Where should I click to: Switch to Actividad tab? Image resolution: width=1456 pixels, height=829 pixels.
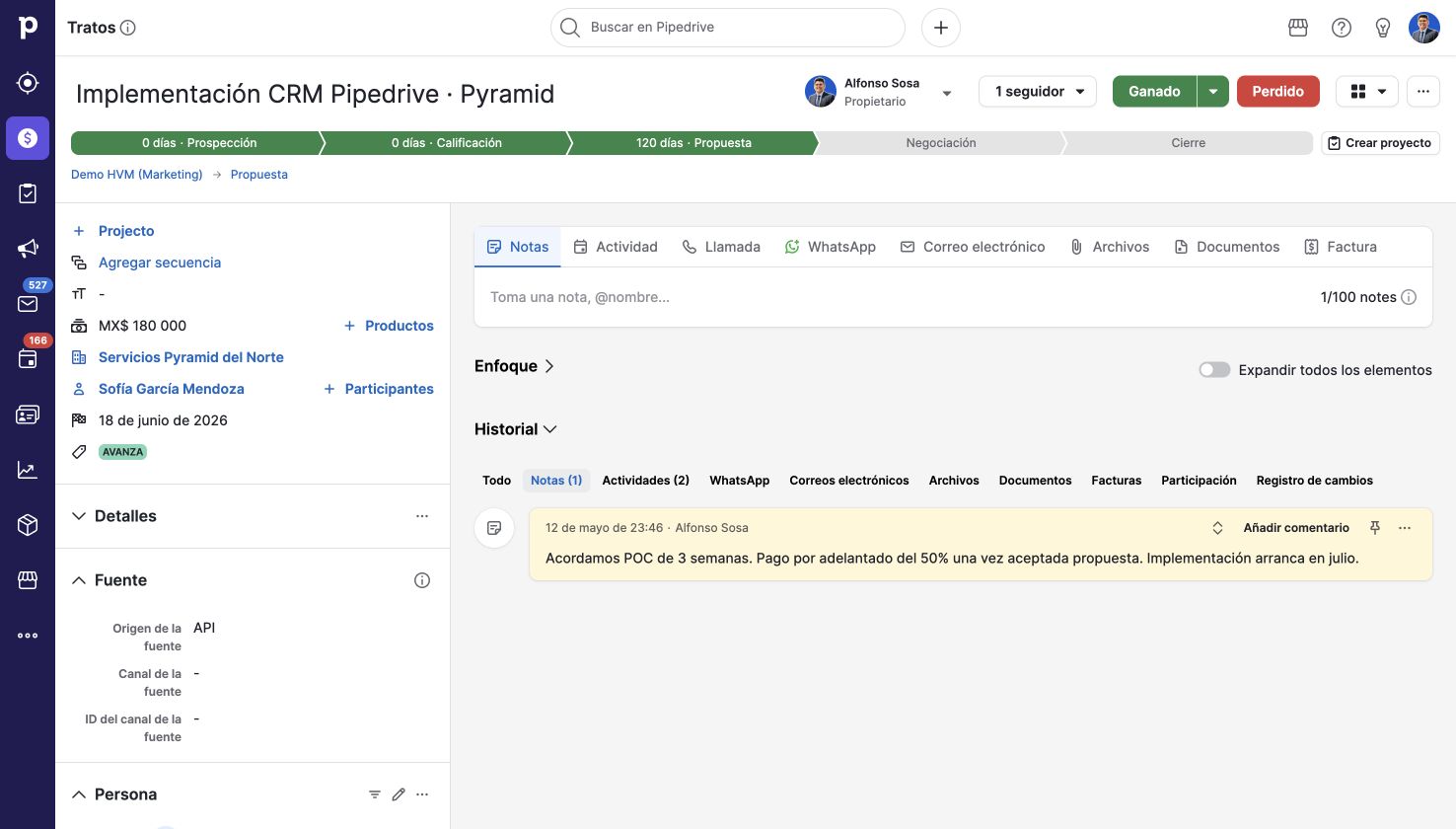click(x=616, y=247)
